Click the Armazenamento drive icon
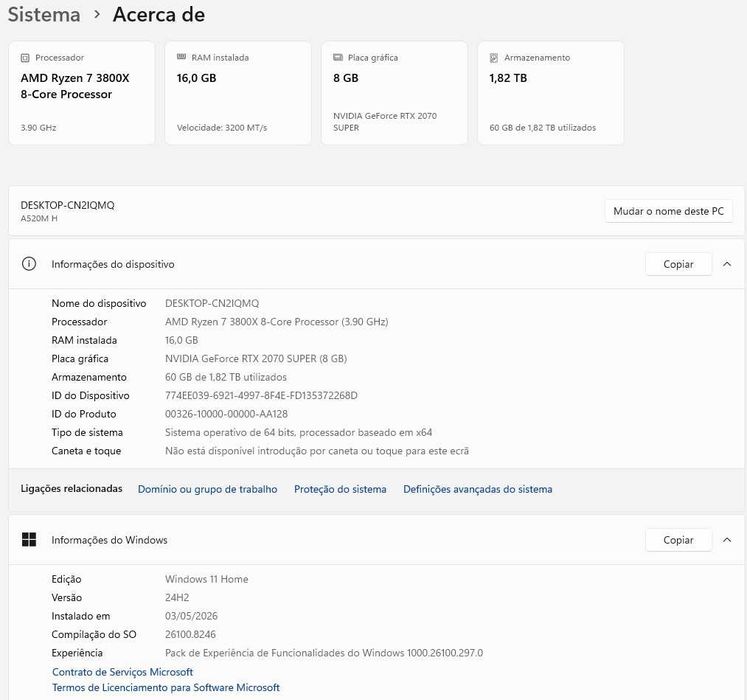 494,58
